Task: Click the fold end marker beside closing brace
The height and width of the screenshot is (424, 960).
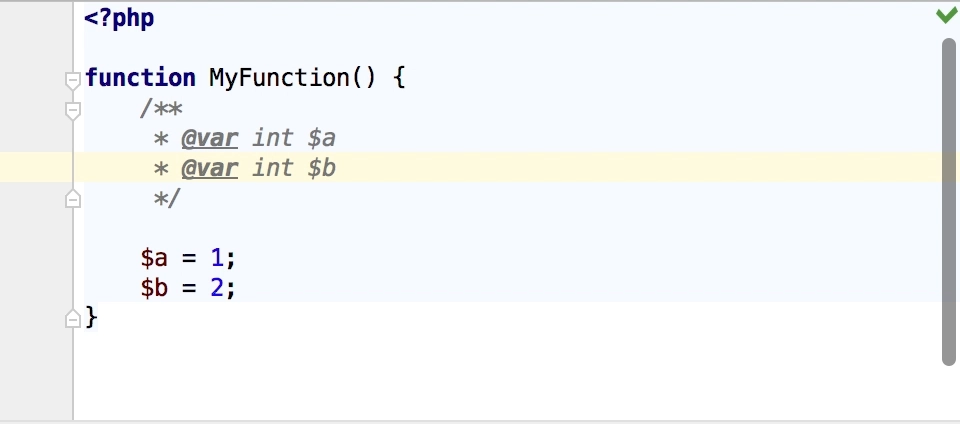Action: 73,319
